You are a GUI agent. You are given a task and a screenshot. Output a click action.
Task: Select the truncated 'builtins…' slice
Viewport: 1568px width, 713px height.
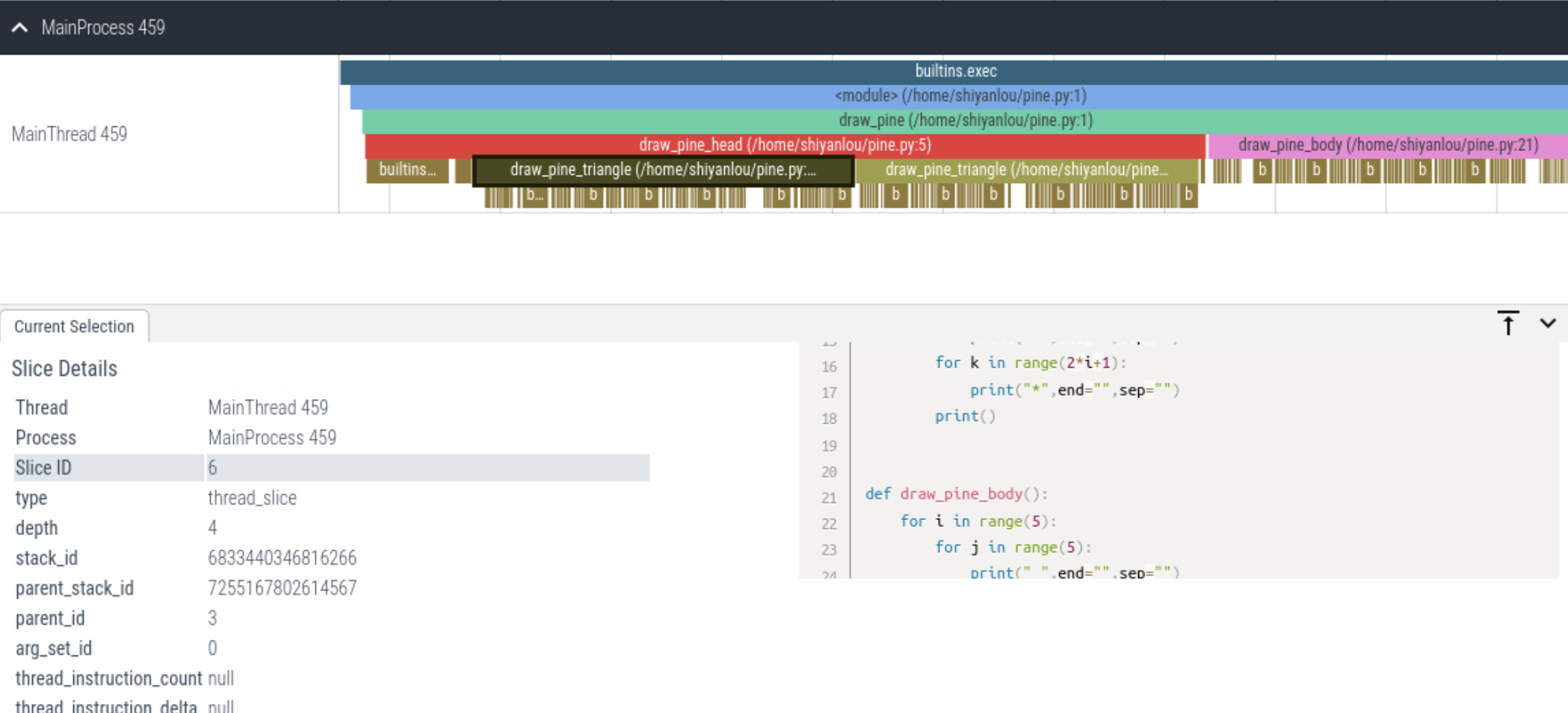(x=407, y=170)
